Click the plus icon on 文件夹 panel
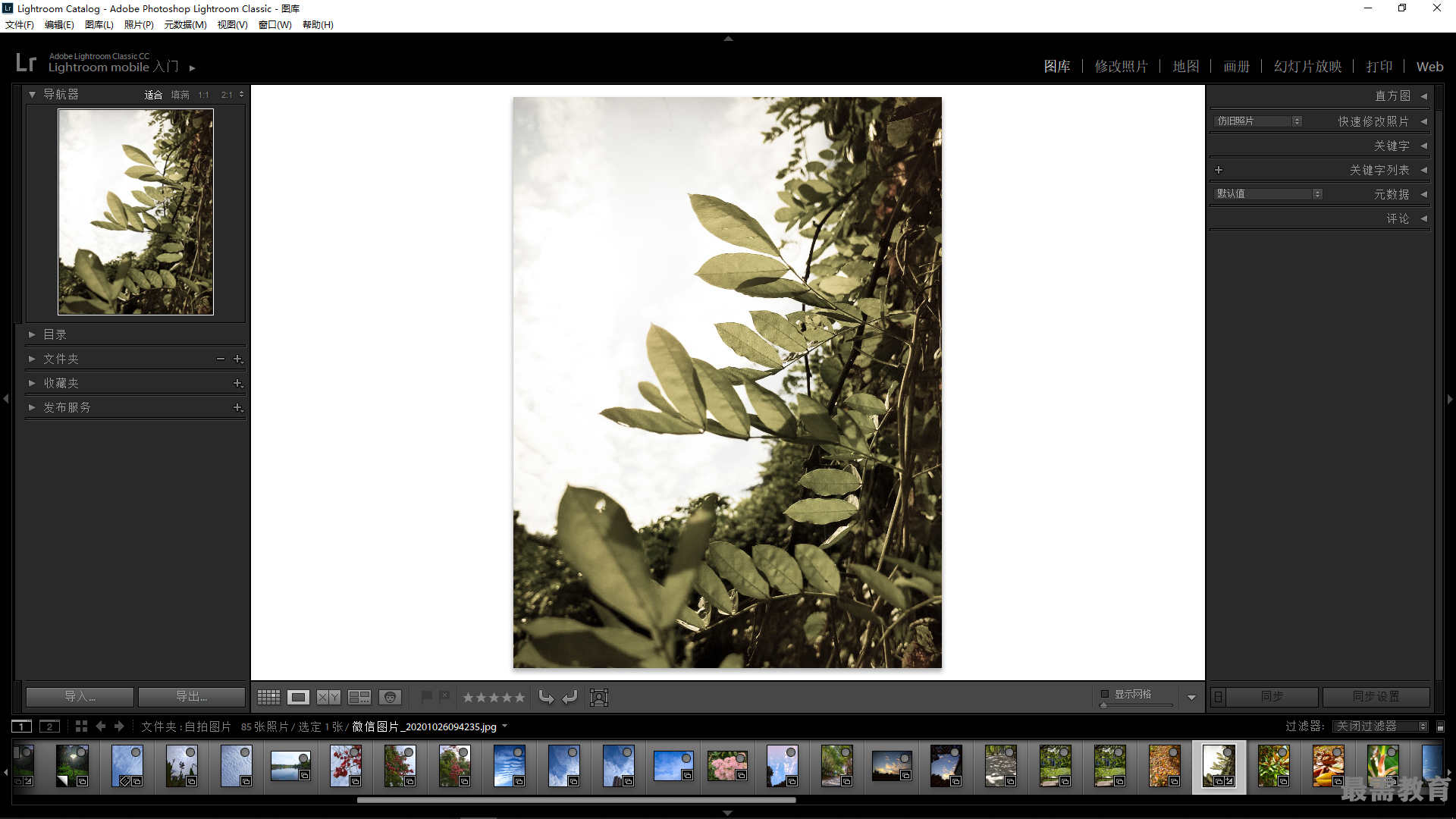Viewport: 1456px width, 819px height. [237, 359]
